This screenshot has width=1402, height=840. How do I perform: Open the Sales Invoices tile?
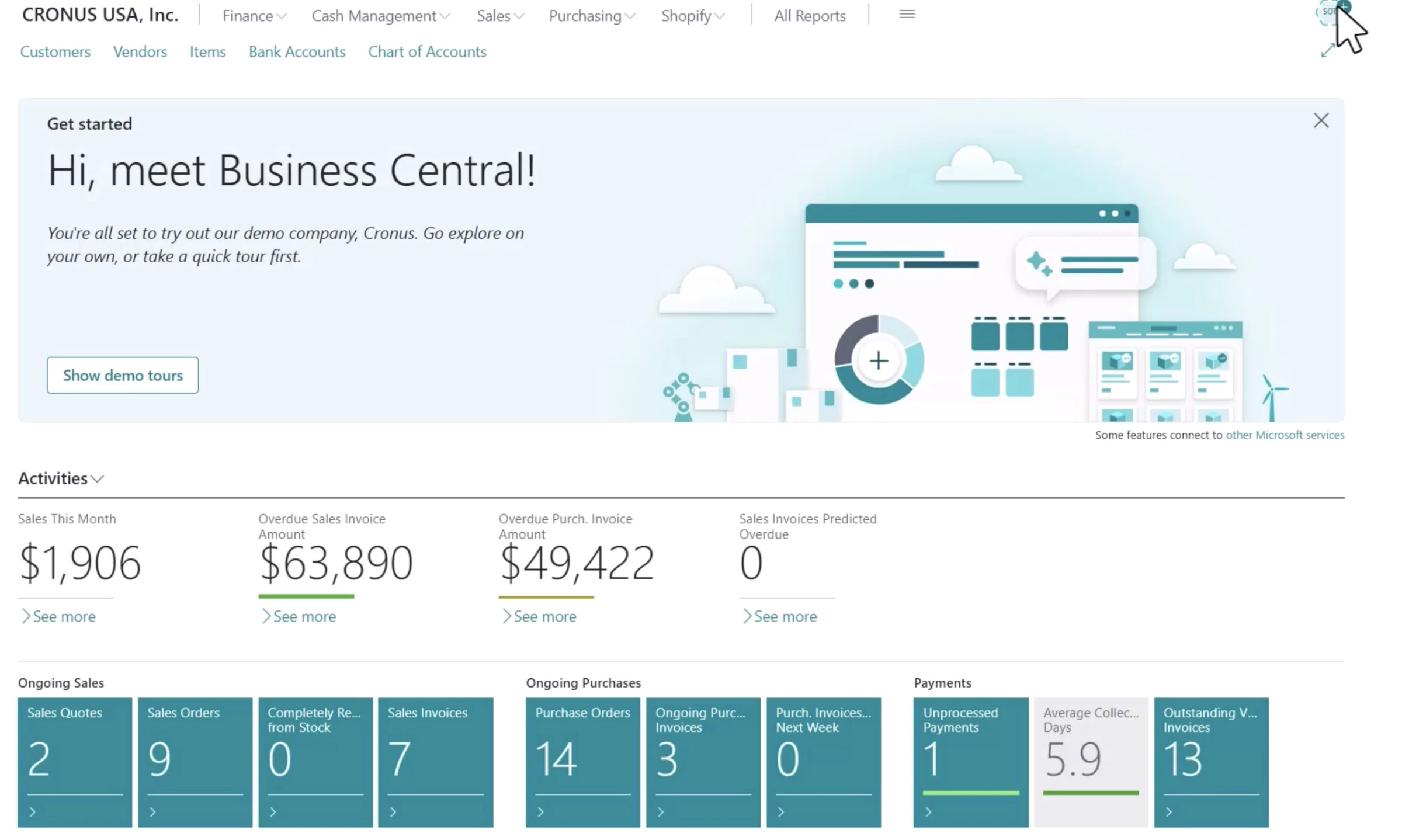436,762
